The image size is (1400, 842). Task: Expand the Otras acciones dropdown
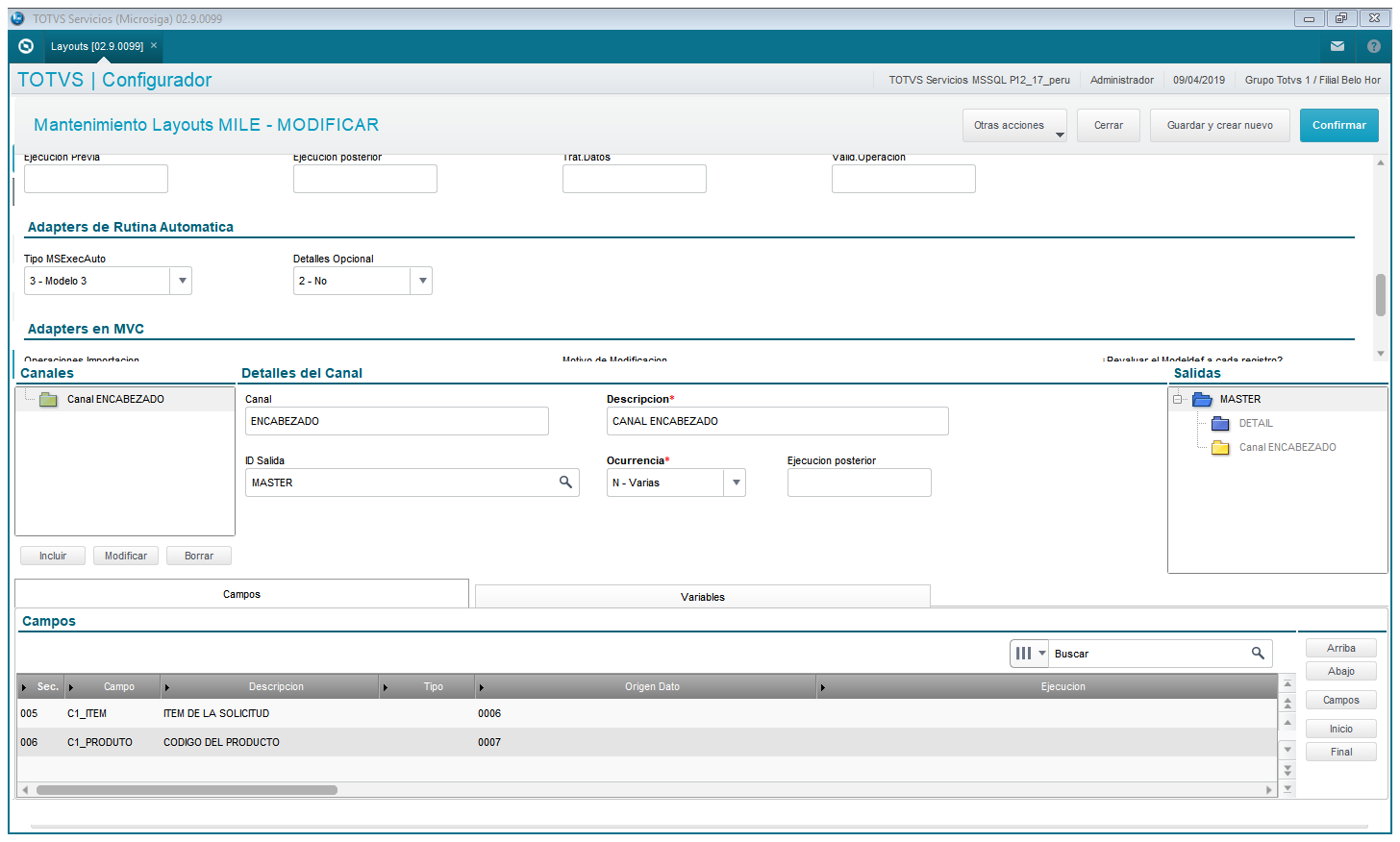(x=1014, y=125)
